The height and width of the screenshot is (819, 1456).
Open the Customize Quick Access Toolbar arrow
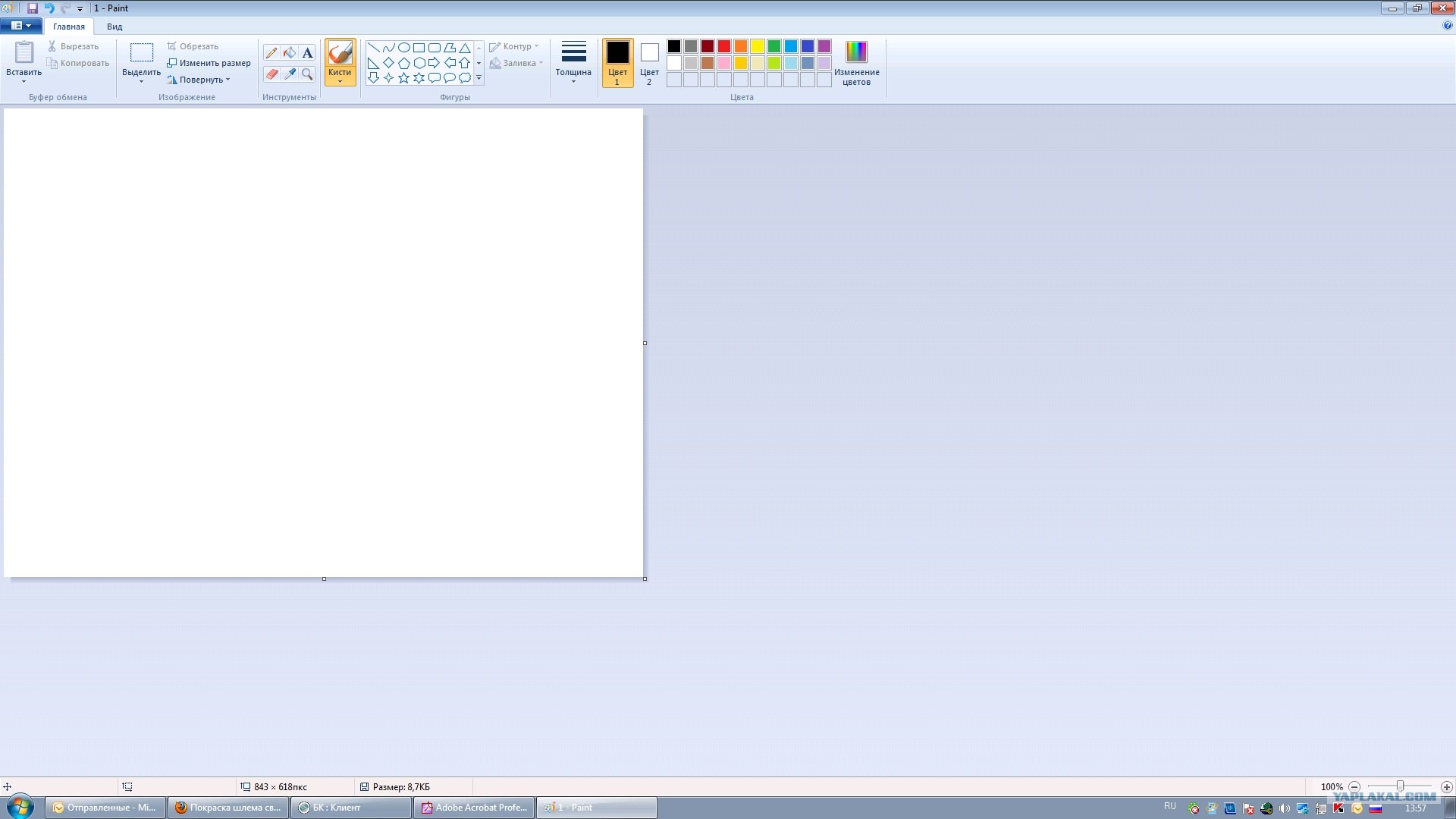(x=80, y=9)
